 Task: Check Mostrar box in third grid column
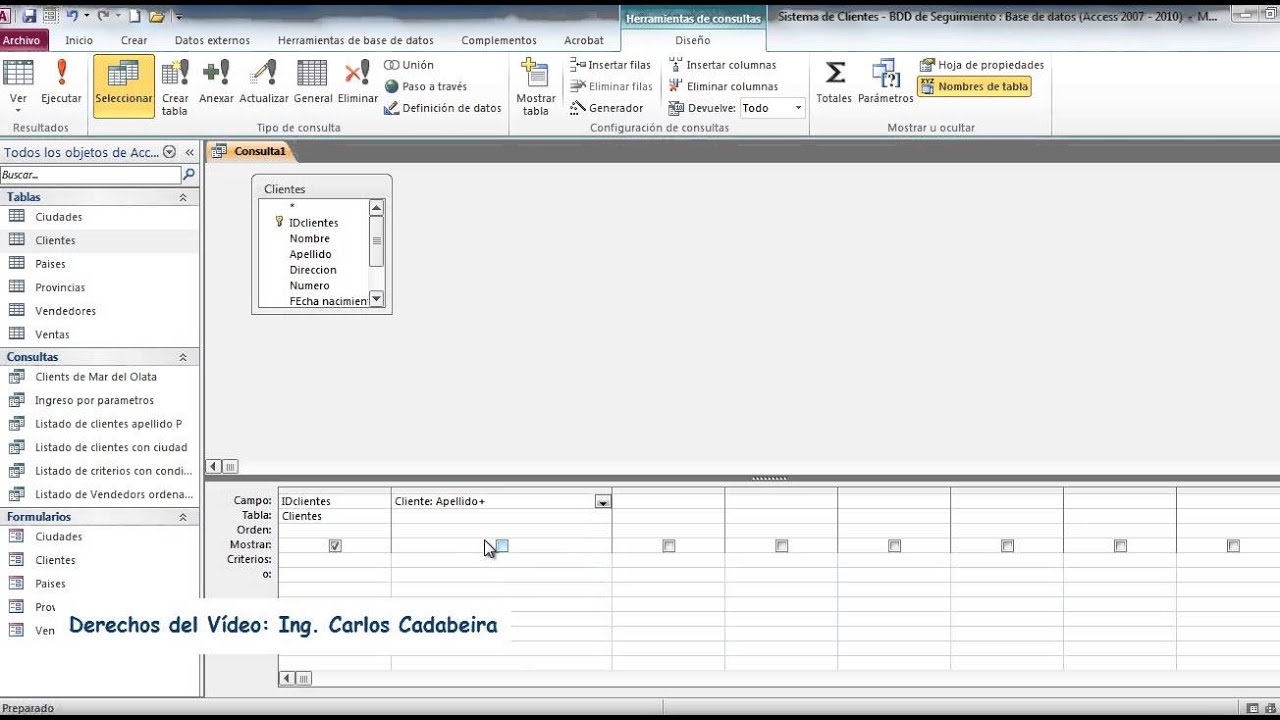[669, 546]
